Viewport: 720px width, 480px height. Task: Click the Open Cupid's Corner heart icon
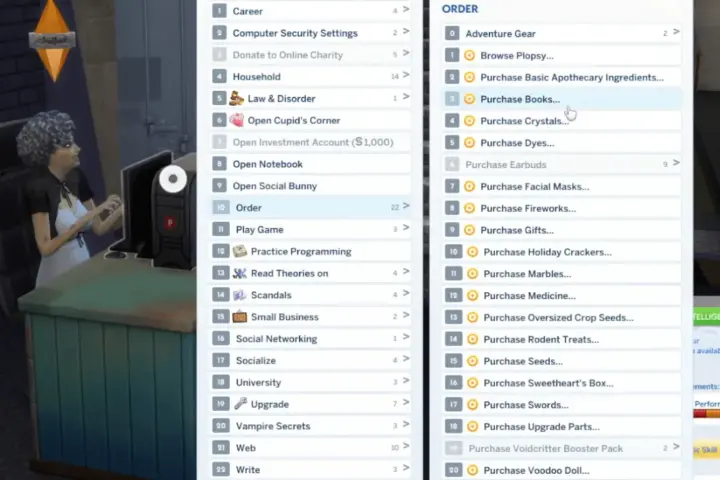tap(236, 120)
